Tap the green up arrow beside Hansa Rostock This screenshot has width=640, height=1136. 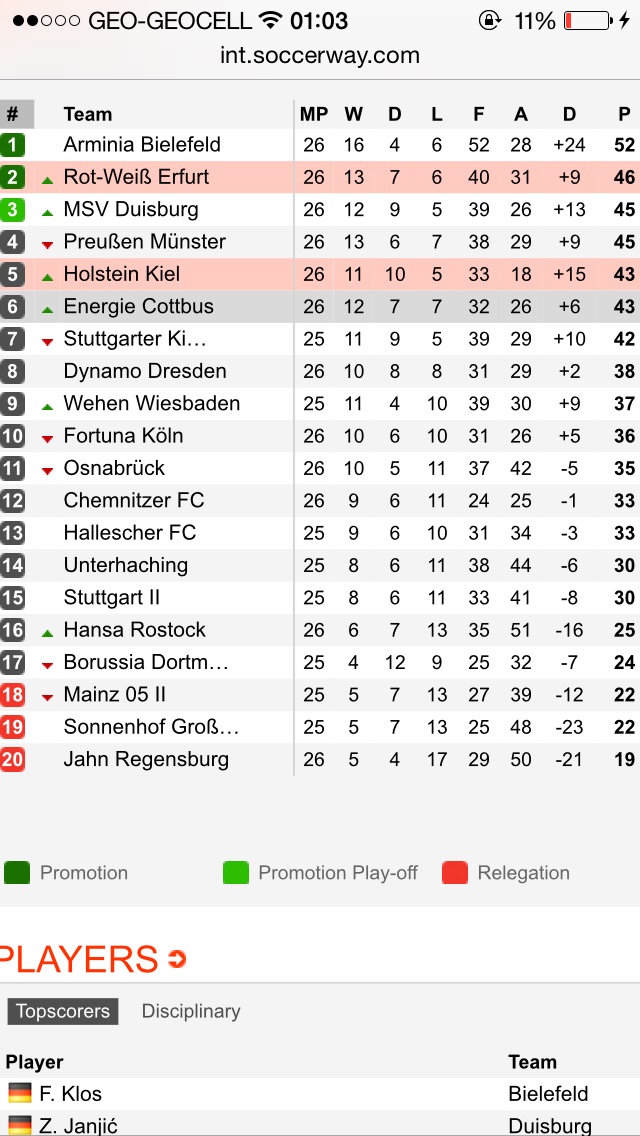click(x=47, y=633)
